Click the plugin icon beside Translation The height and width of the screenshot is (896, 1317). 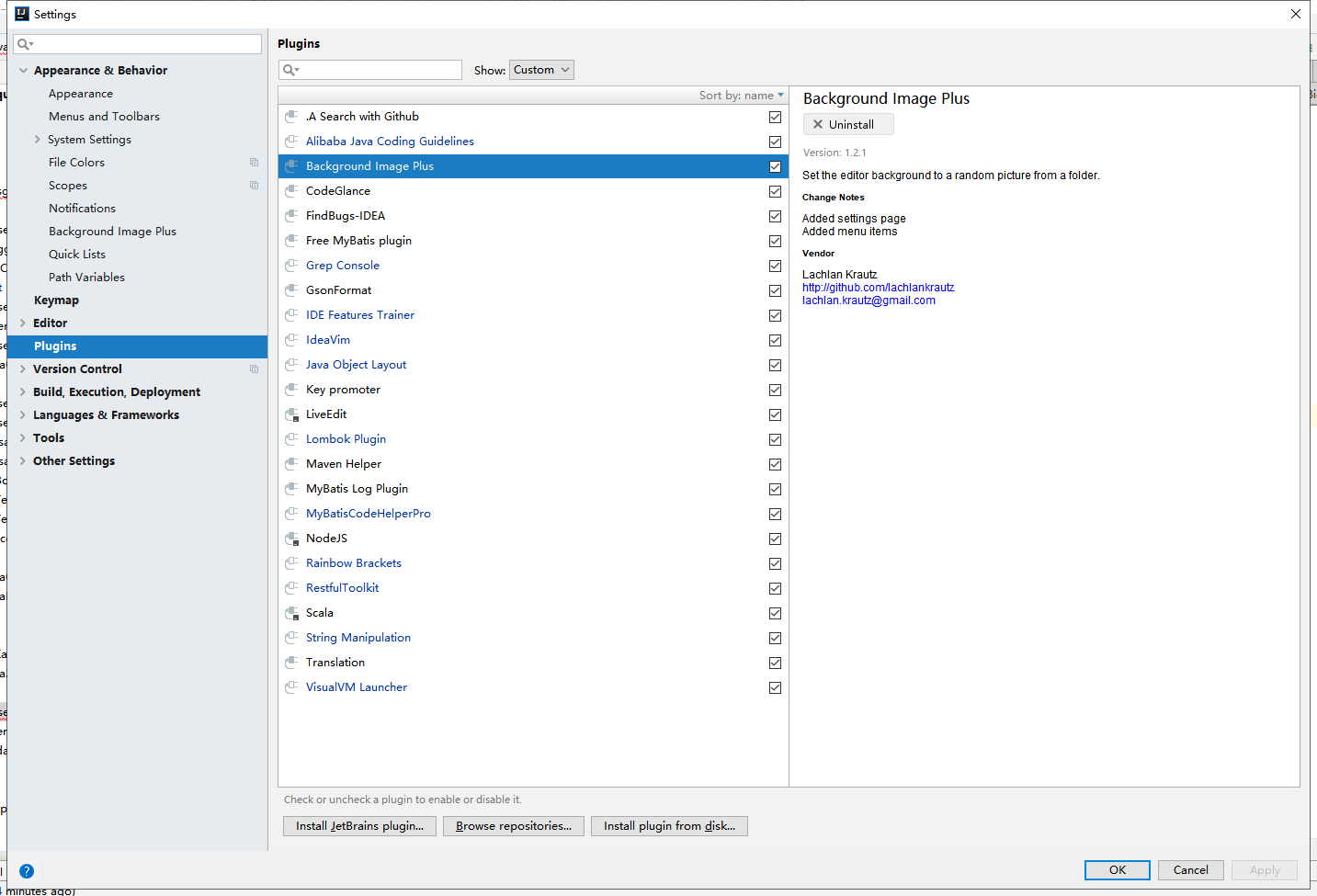[x=291, y=663]
